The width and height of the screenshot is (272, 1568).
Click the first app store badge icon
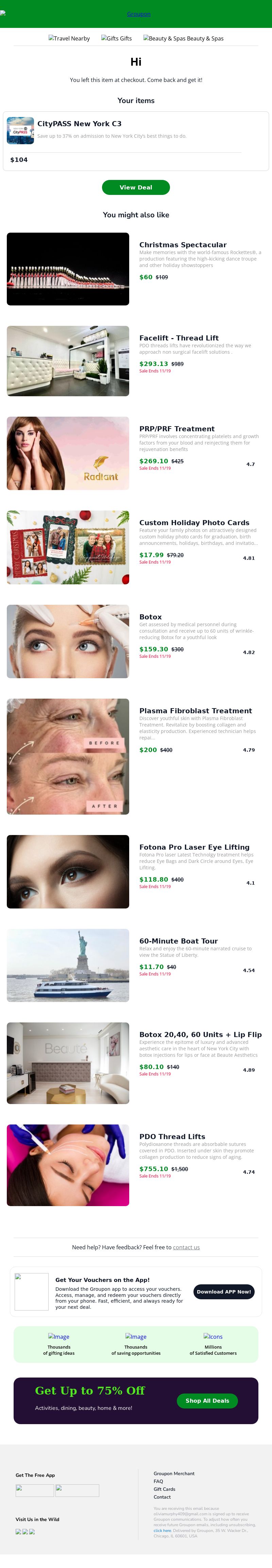[x=35, y=1491]
